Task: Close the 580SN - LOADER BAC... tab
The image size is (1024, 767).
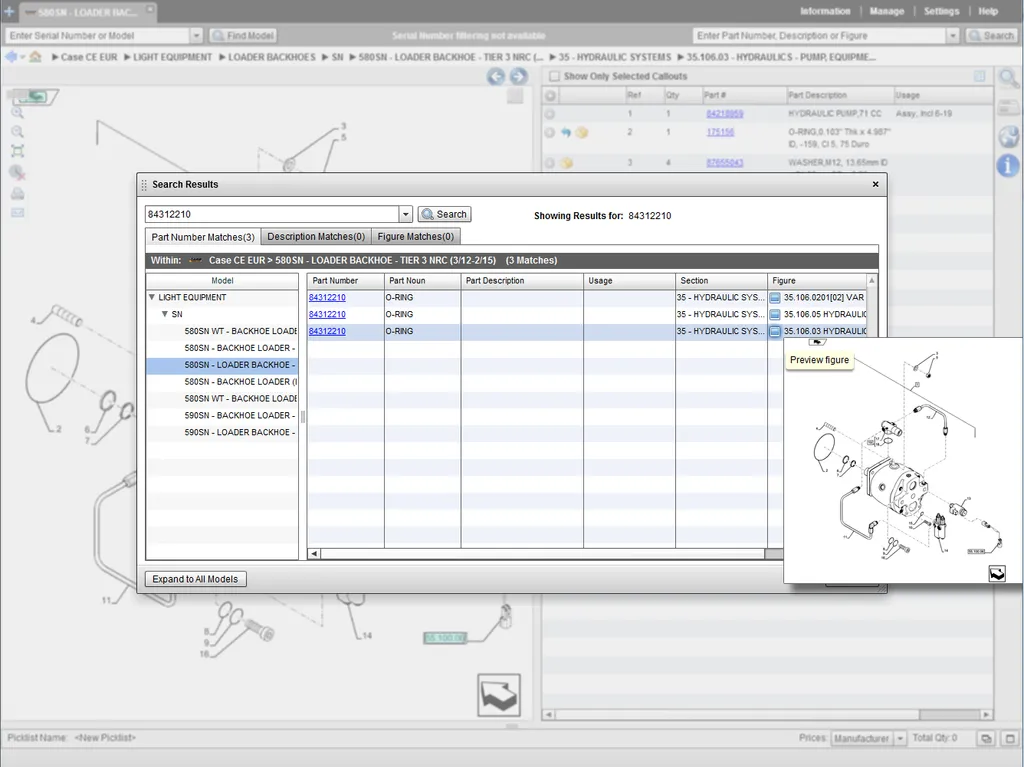Action: pos(150,9)
